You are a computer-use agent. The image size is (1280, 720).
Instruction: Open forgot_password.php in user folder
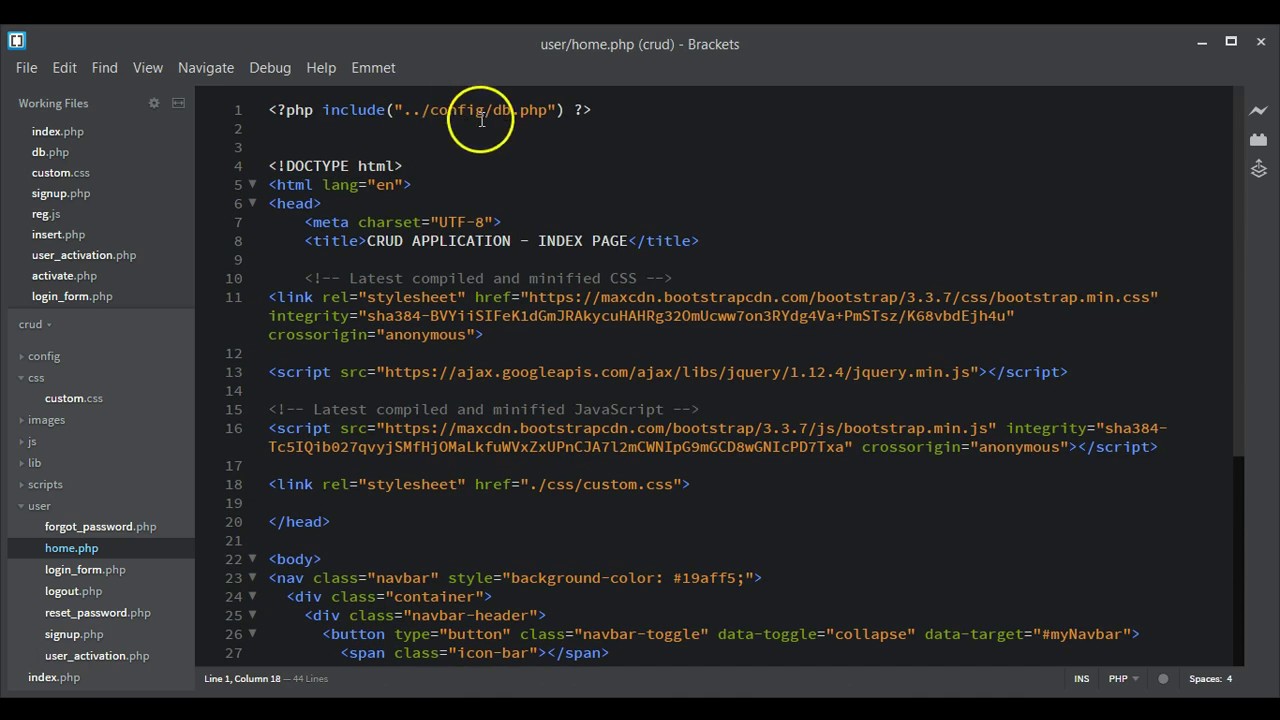[x=100, y=527]
